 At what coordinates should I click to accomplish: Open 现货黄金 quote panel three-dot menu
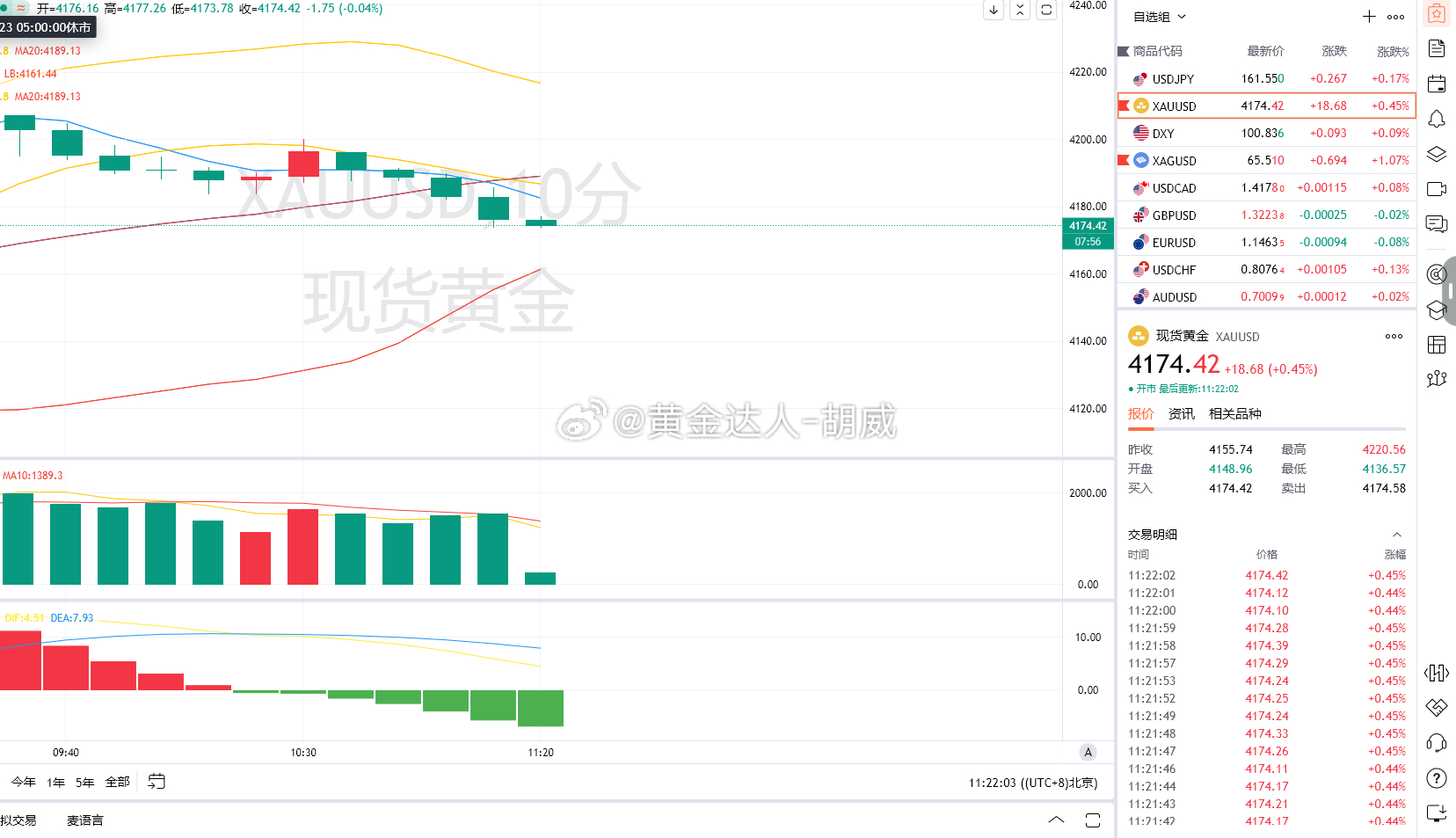(x=1394, y=336)
